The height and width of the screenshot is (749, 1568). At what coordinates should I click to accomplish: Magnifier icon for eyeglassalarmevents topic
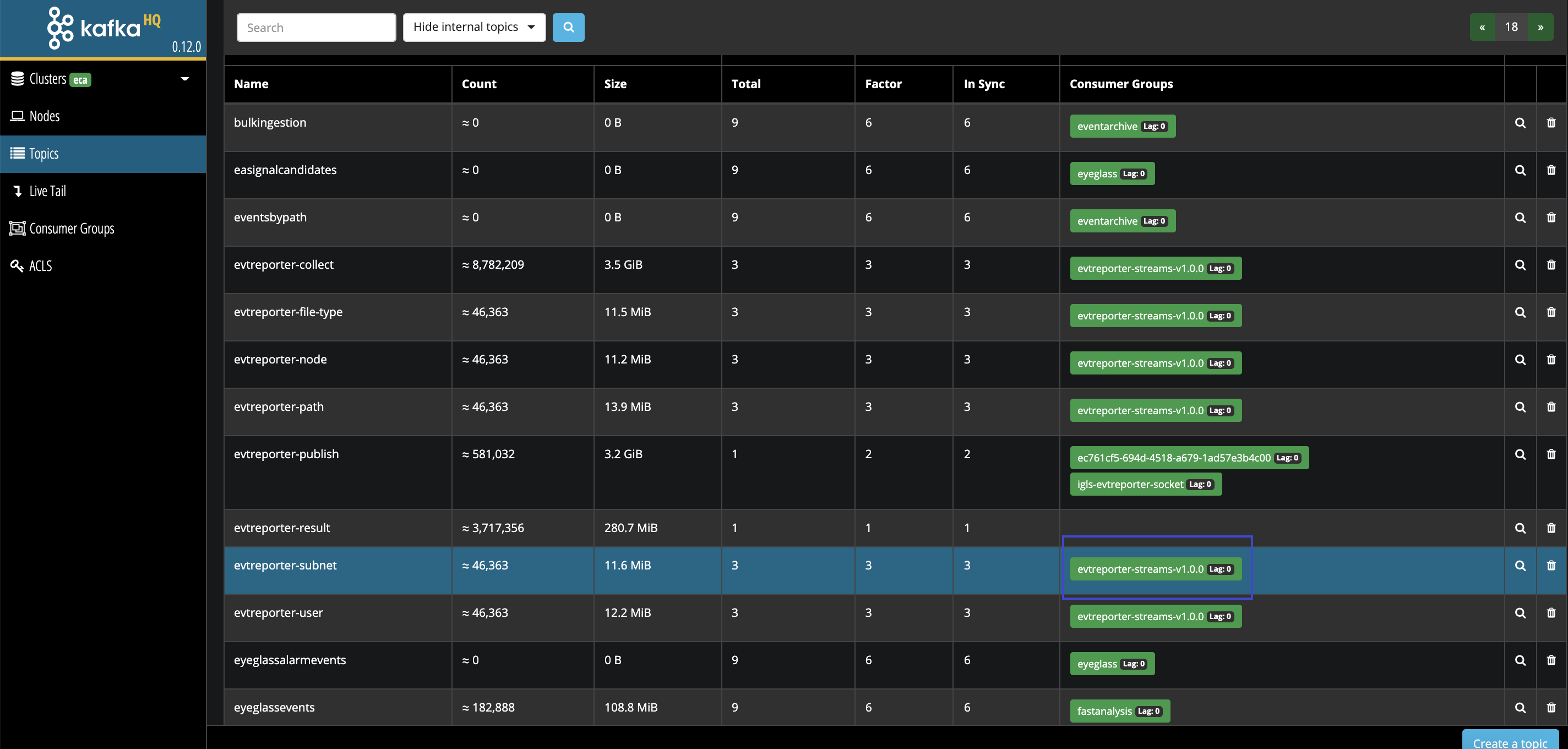1520,661
